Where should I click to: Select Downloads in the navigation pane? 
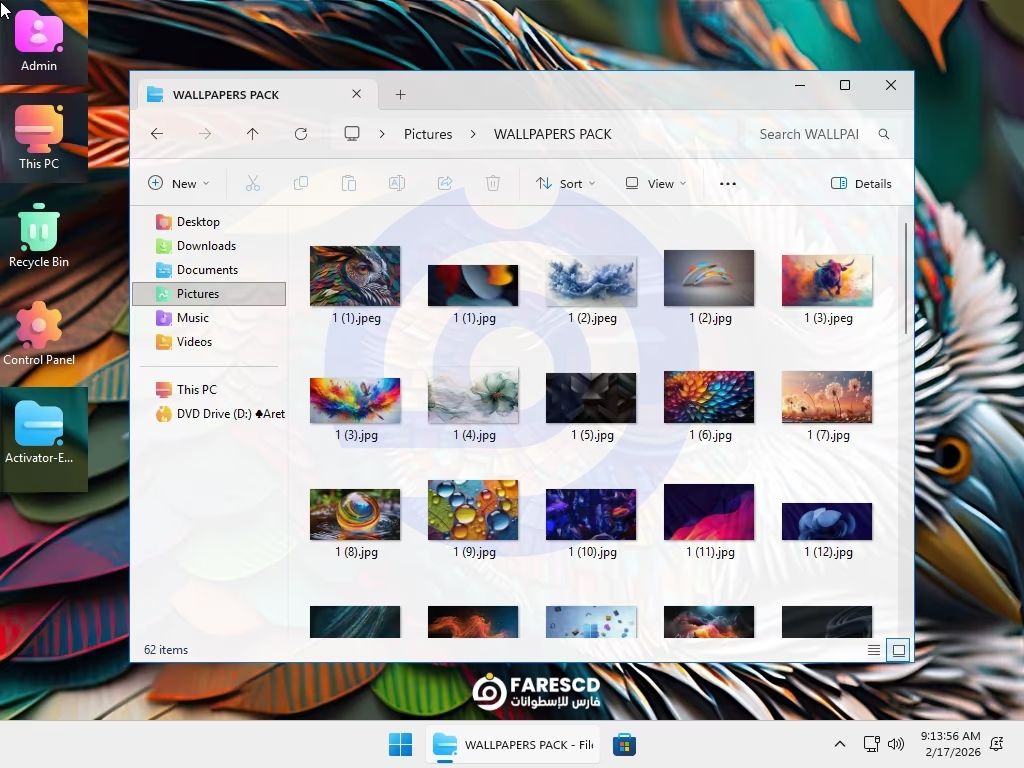(x=206, y=246)
